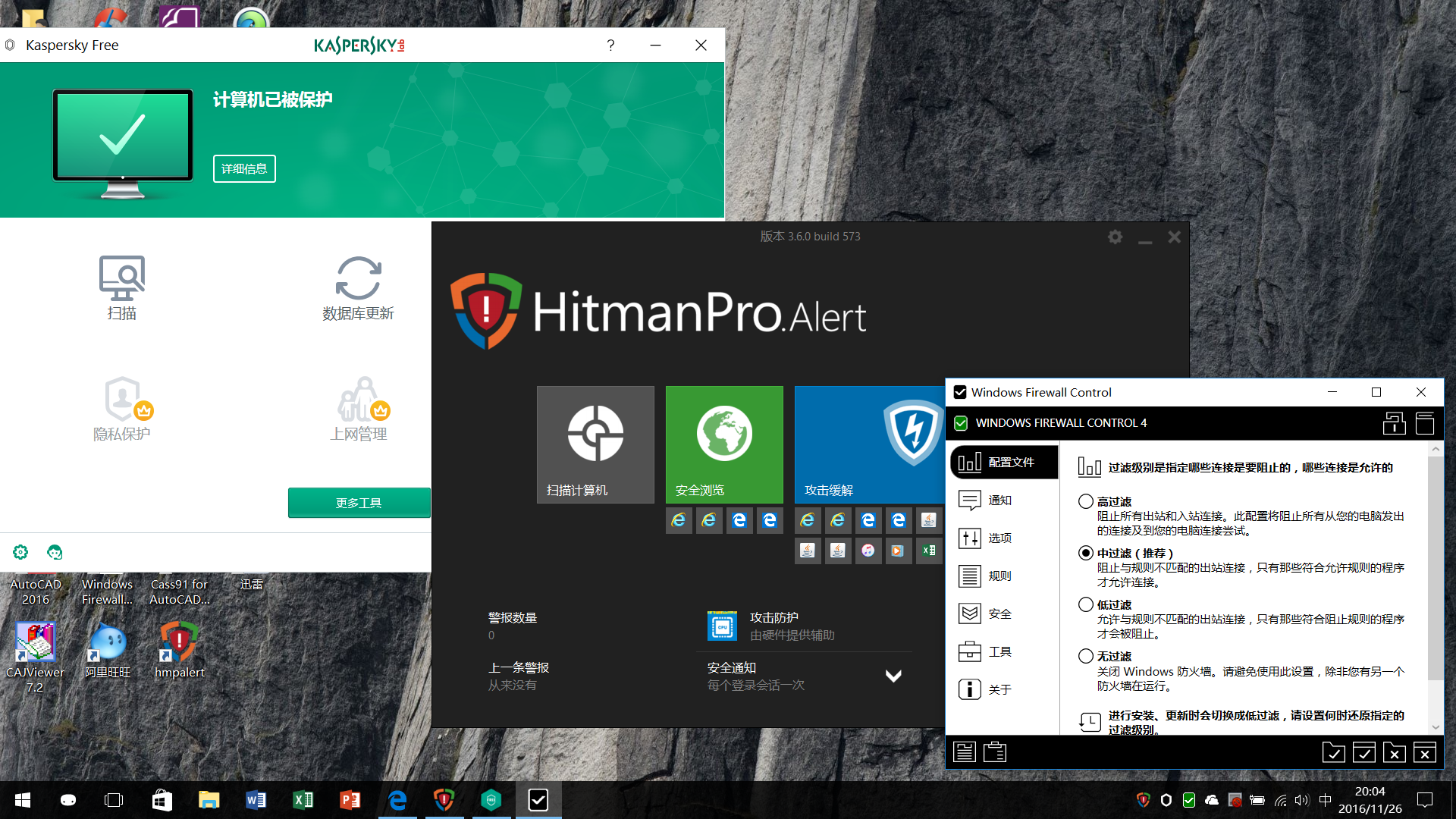Open volume control in system tray
The image size is (1456, 819).
pyautogui.click(x=1302, y=800)
